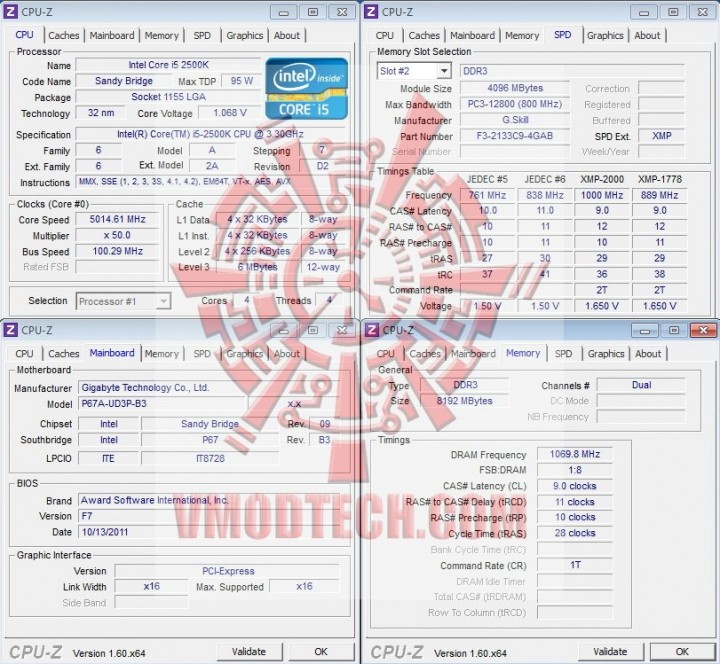Click the memory Size value '8192 MBytes'

point(464,401)
